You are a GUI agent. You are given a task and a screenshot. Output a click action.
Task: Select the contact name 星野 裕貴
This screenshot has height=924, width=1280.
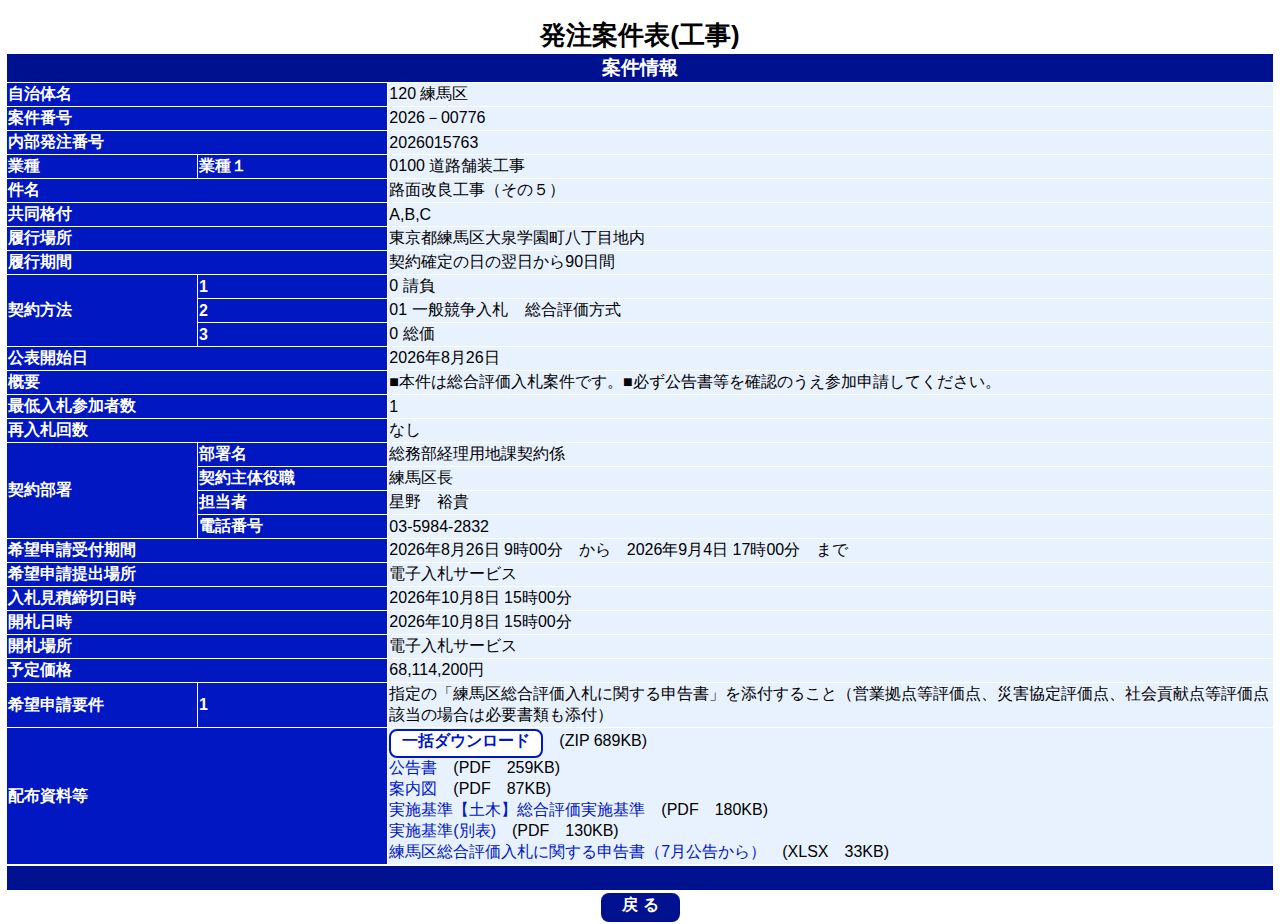[428, 502]
